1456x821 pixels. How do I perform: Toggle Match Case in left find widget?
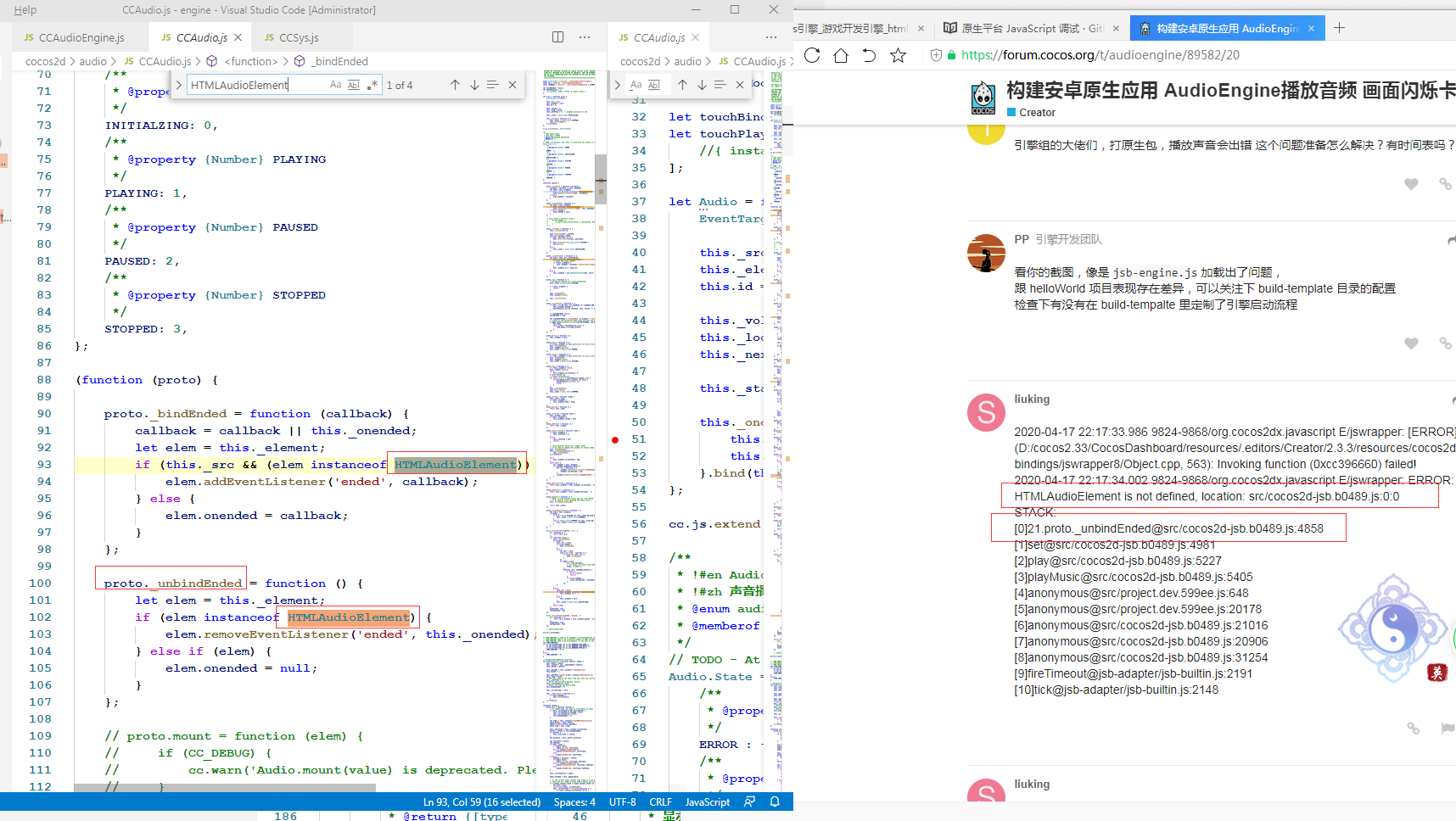tap(335, 85)
